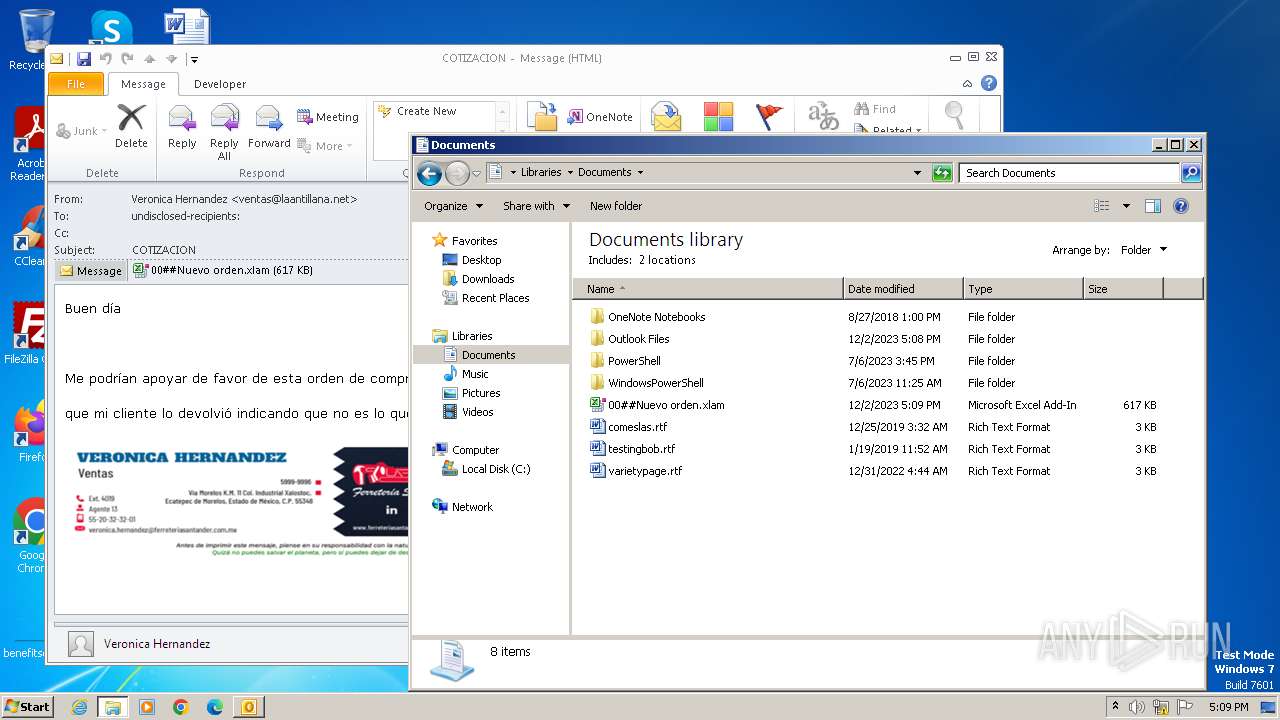
Task: Click the Start button
Action: tap(28, 706)
